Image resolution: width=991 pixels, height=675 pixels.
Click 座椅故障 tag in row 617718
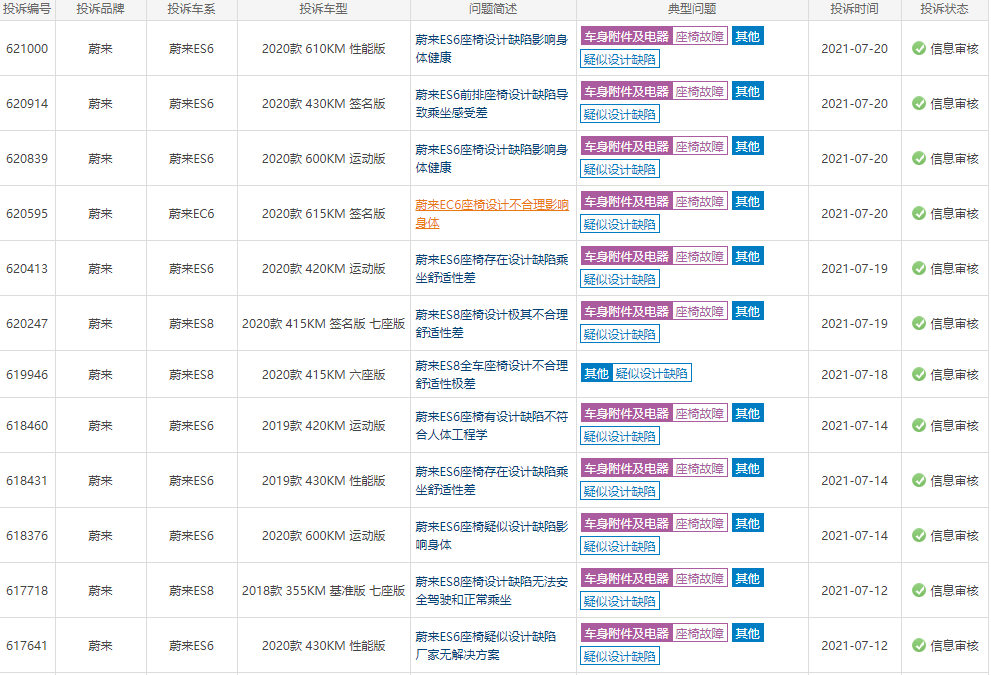pos(700,579)
